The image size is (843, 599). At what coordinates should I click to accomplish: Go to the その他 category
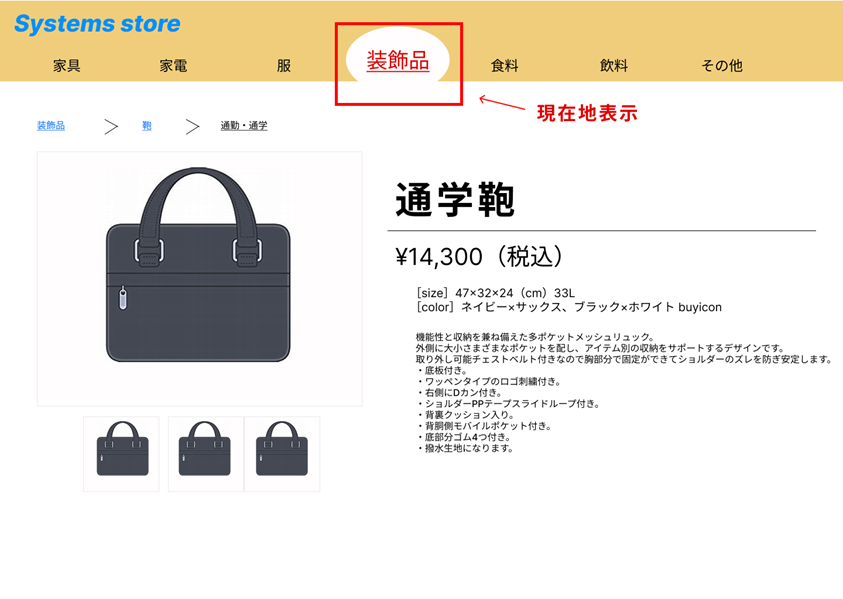pos(722,66)
